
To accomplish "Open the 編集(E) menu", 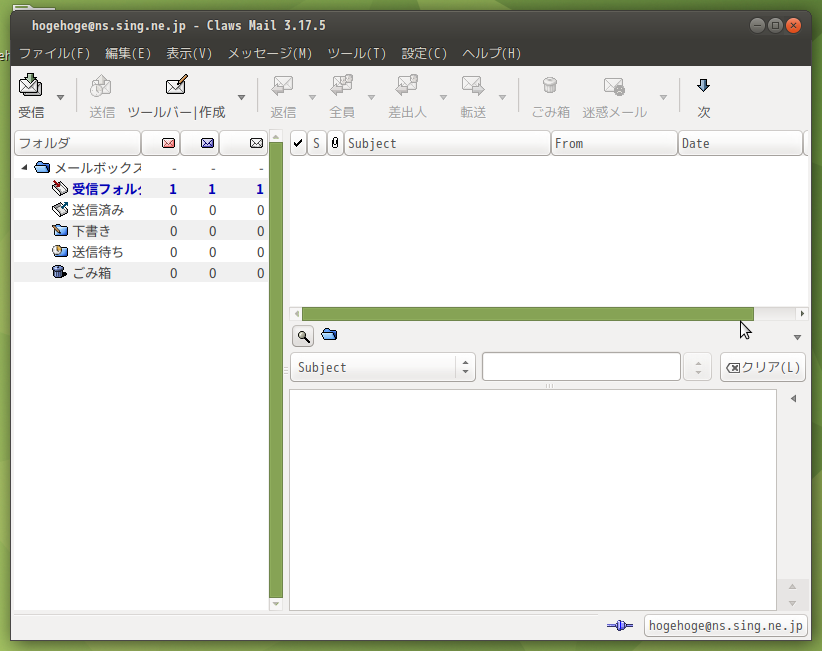I will (x=128, y=53).
